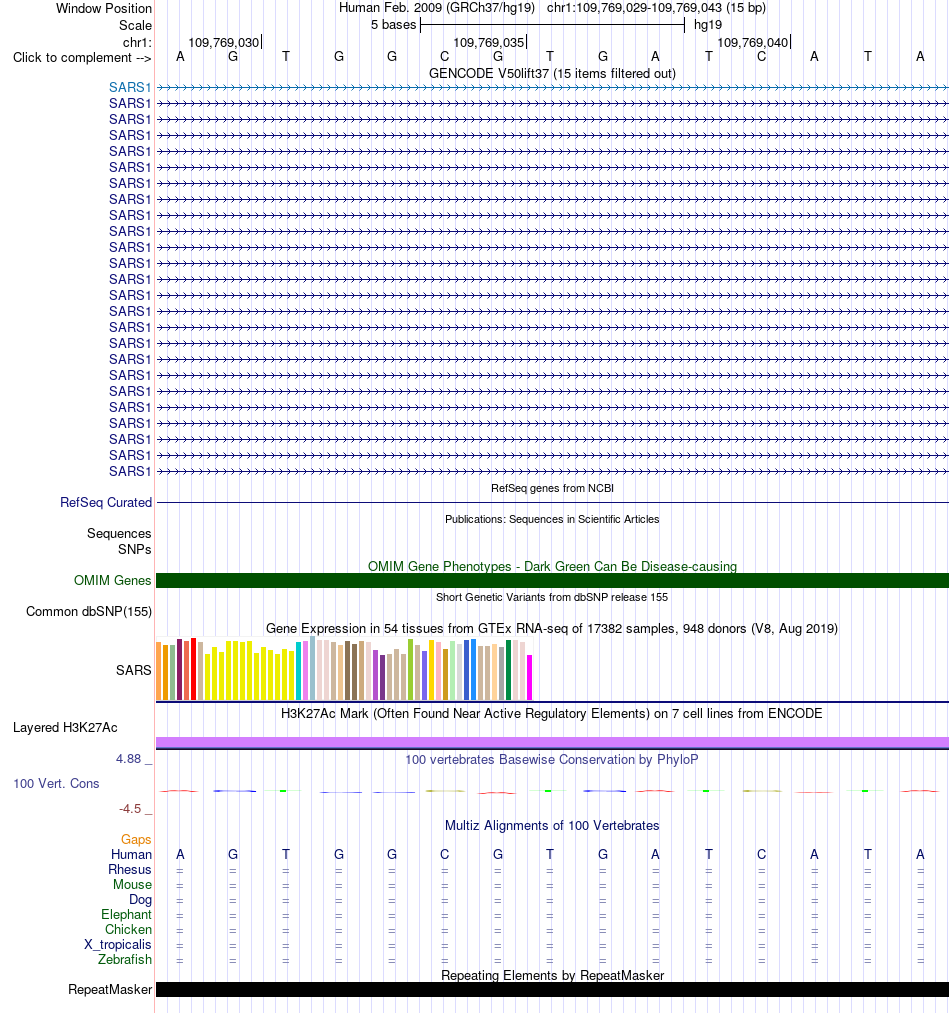Click the dark green OMIM Genes bar
Screen dimensions: 950x1013
[553, 580]
